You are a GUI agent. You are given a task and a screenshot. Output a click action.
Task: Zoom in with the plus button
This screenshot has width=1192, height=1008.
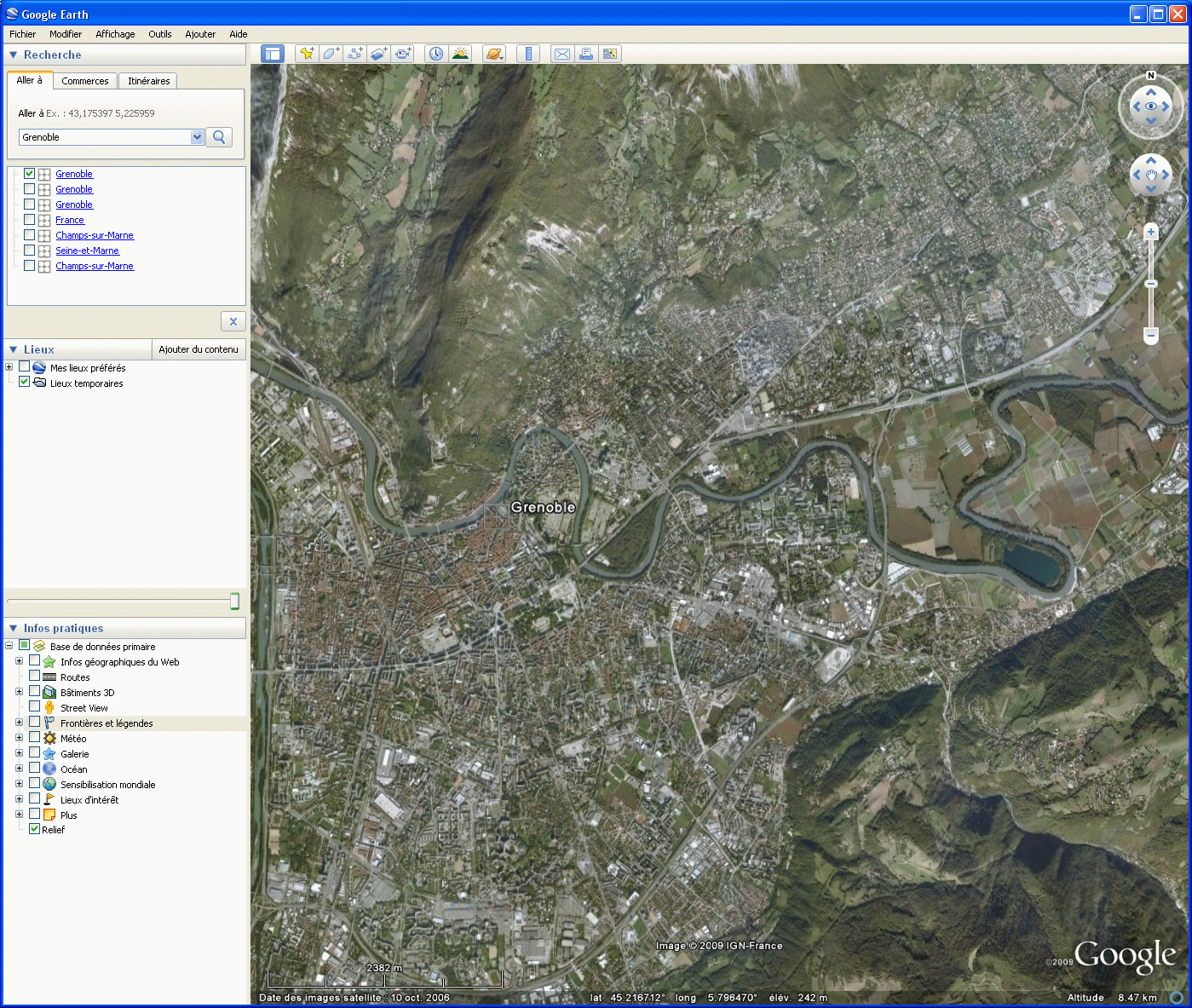pyautogui.click(x=1151, y=232)
